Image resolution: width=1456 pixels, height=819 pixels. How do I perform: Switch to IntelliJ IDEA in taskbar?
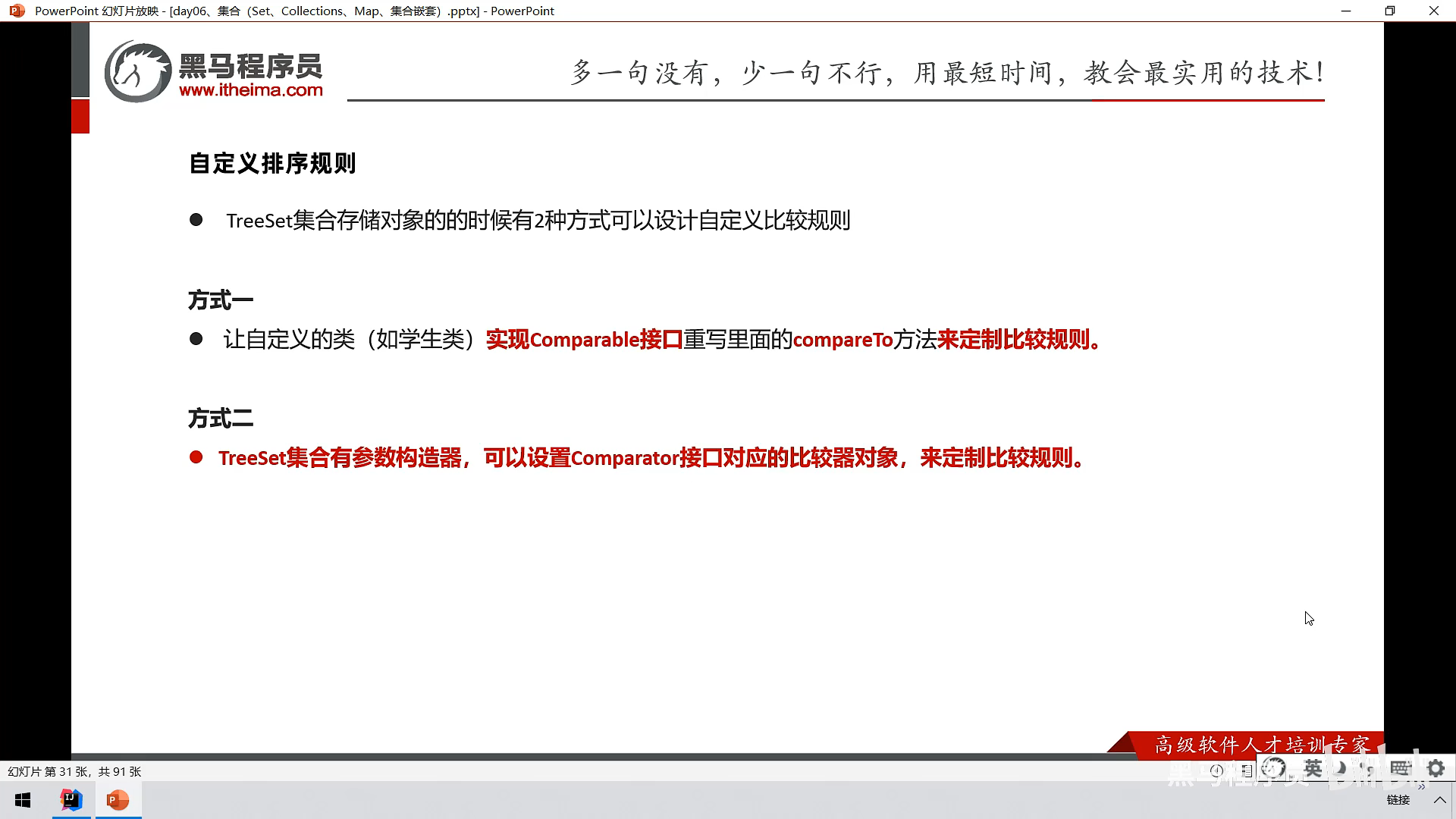[x=71, y=800]
